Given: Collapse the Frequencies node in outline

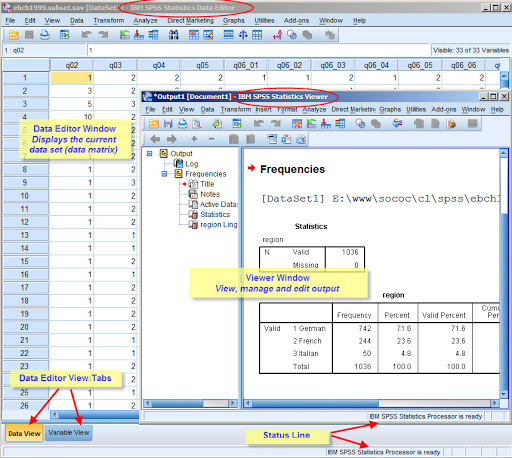Looking at the screenshot, I should click(x=164, y=174).
